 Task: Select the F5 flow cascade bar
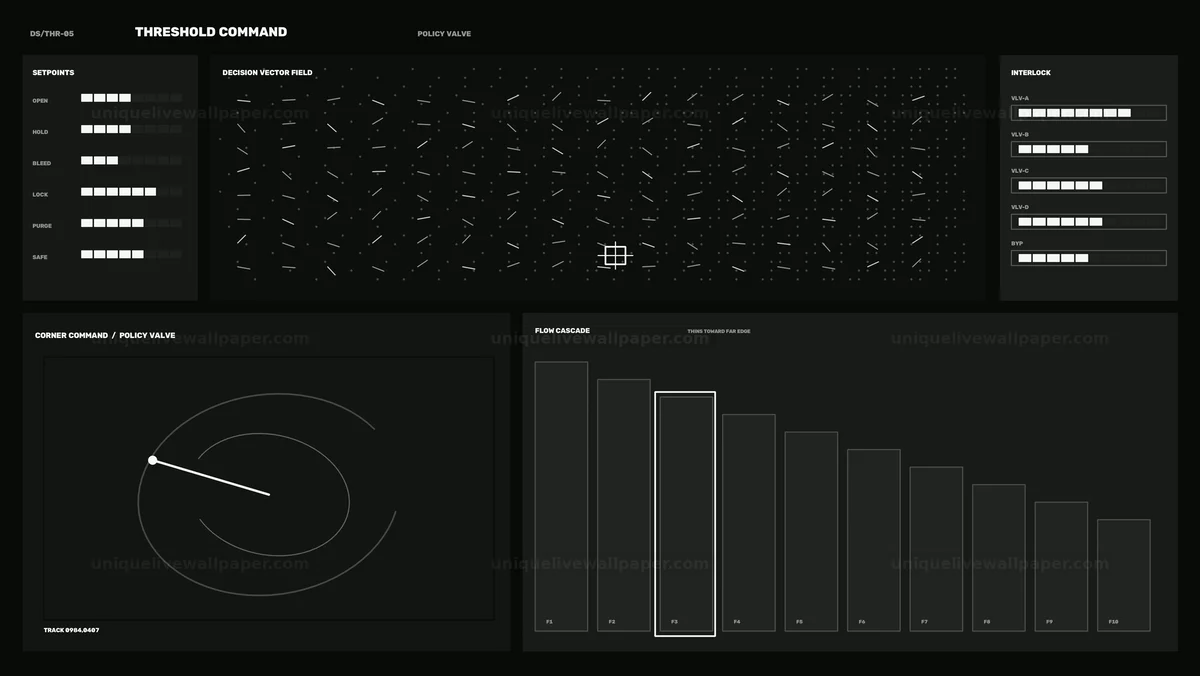tap(811, 531)
